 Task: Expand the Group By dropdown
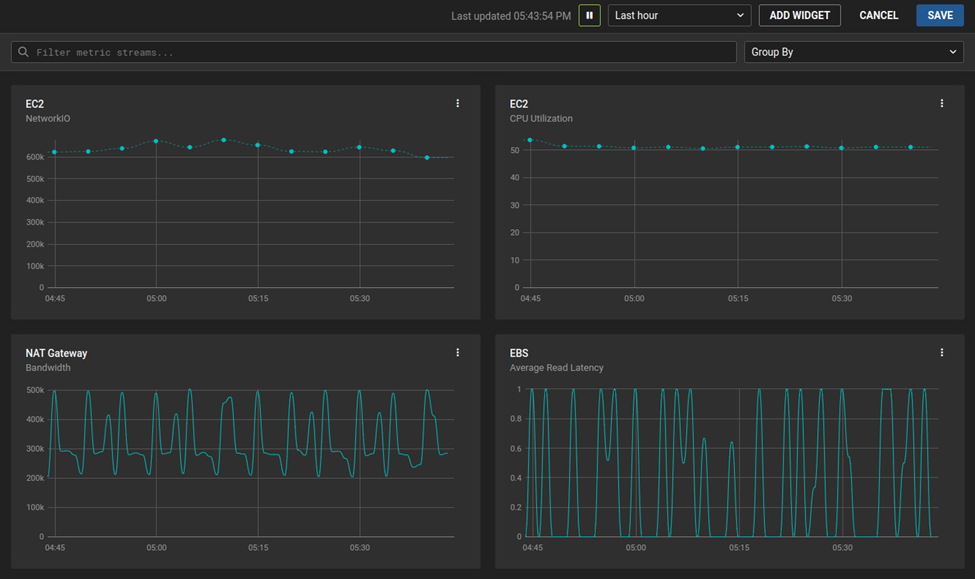point(854,52)
